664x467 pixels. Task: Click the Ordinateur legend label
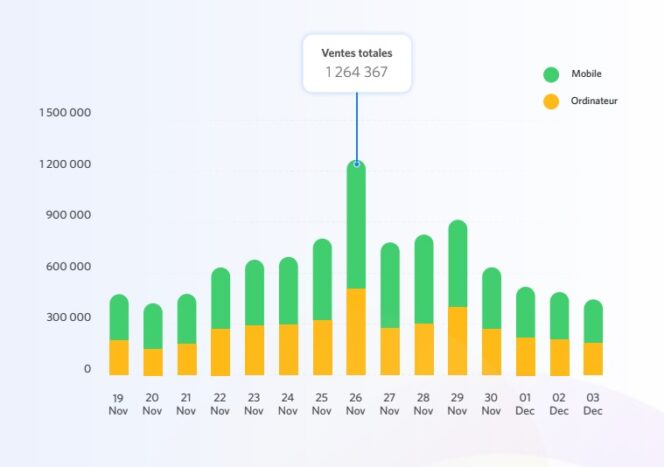pyautogui.click(x=594, y=101)
